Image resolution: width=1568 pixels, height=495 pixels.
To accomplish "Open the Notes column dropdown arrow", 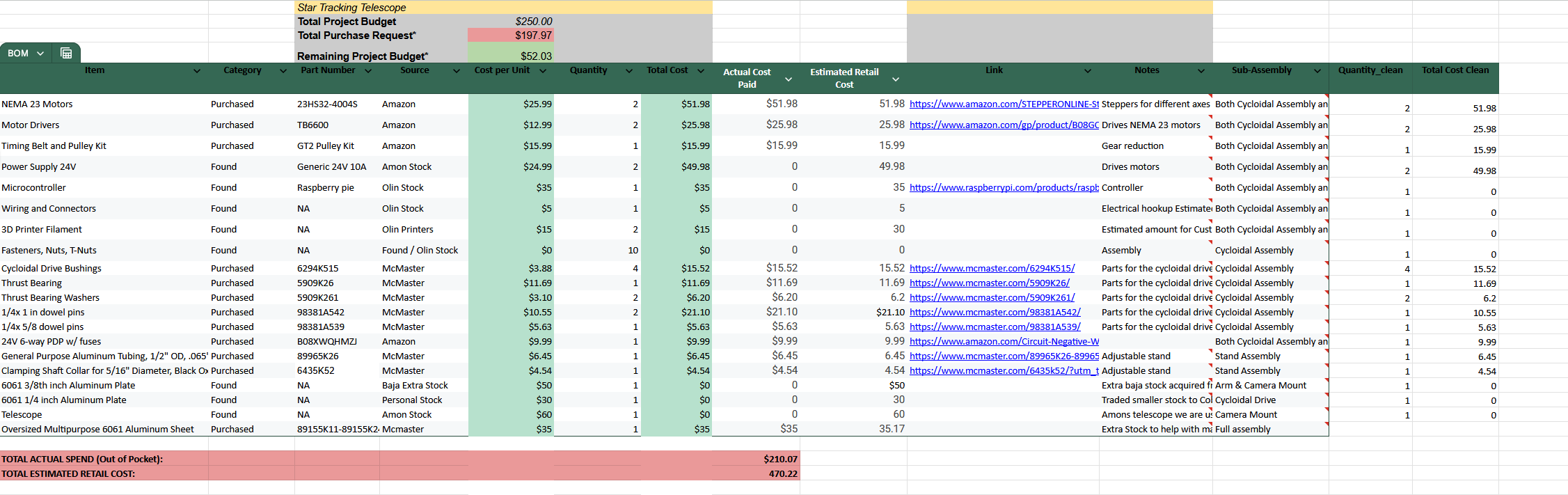I will click(1201, 71).
